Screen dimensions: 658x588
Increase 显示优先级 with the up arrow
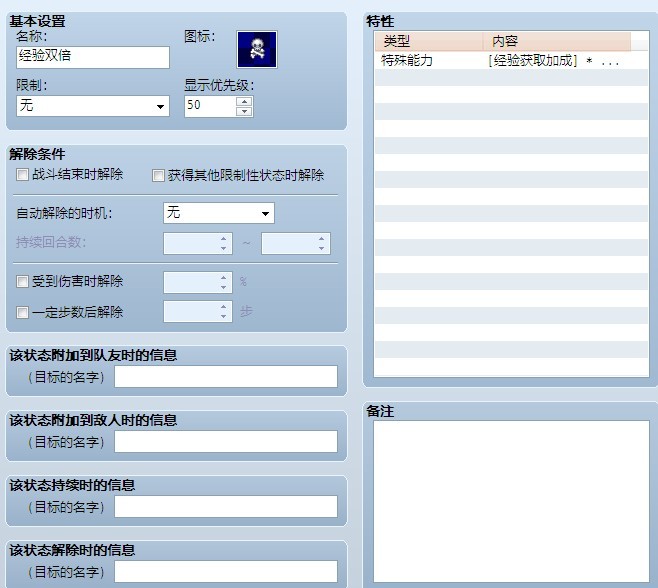[x=244, y=101]
